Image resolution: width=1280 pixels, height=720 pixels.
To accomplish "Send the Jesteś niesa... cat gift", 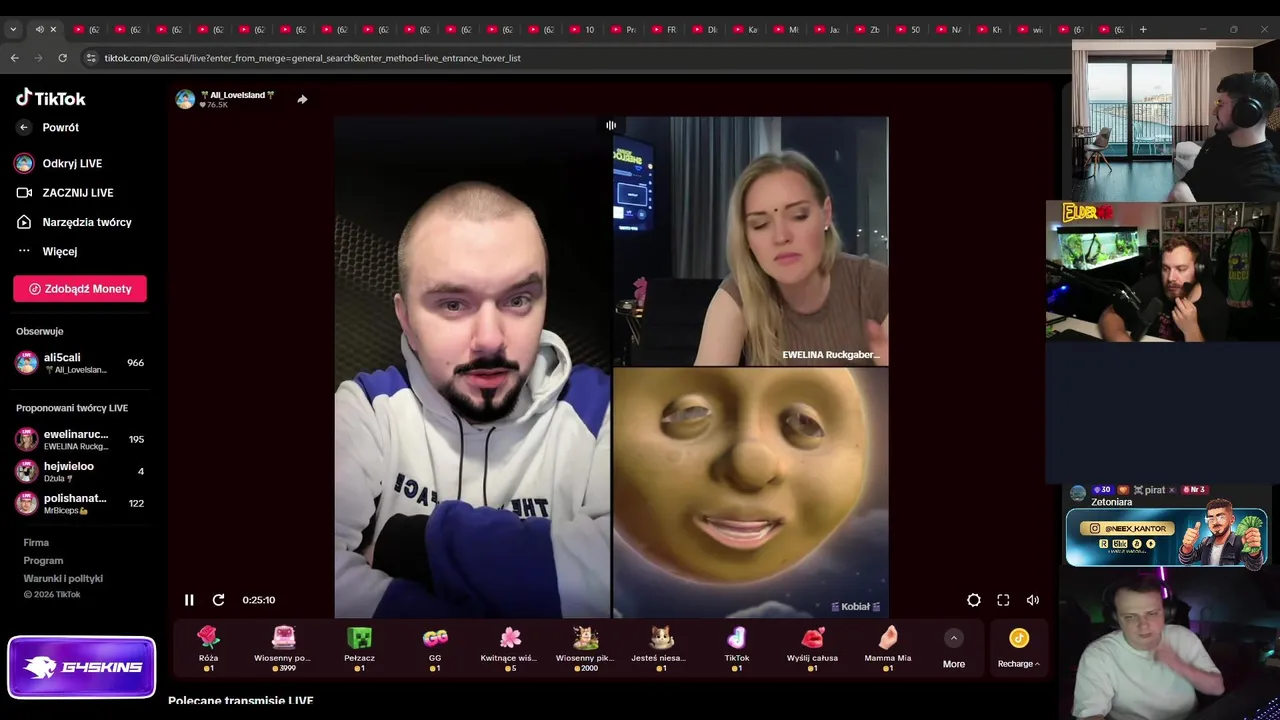I will pos(661,648).
